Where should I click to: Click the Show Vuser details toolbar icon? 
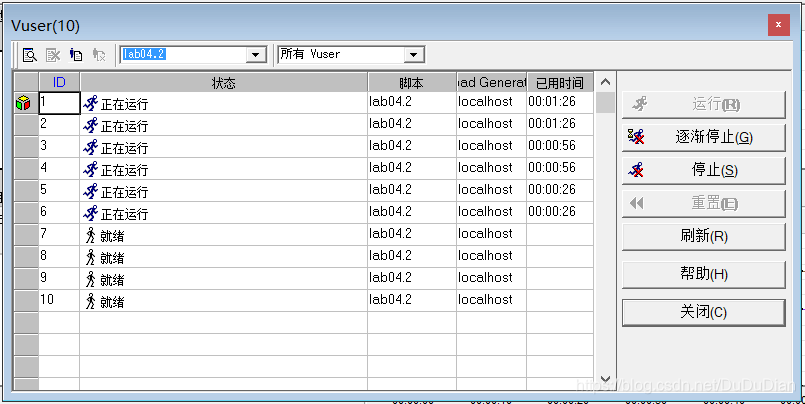pos(30,55)
